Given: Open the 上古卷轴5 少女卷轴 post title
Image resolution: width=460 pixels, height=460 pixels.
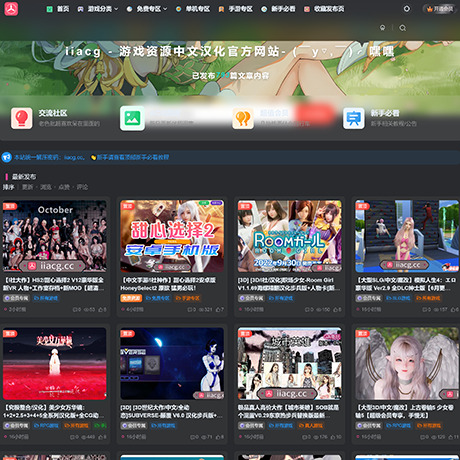Looking at the screenshot, I should coord(404,411).
